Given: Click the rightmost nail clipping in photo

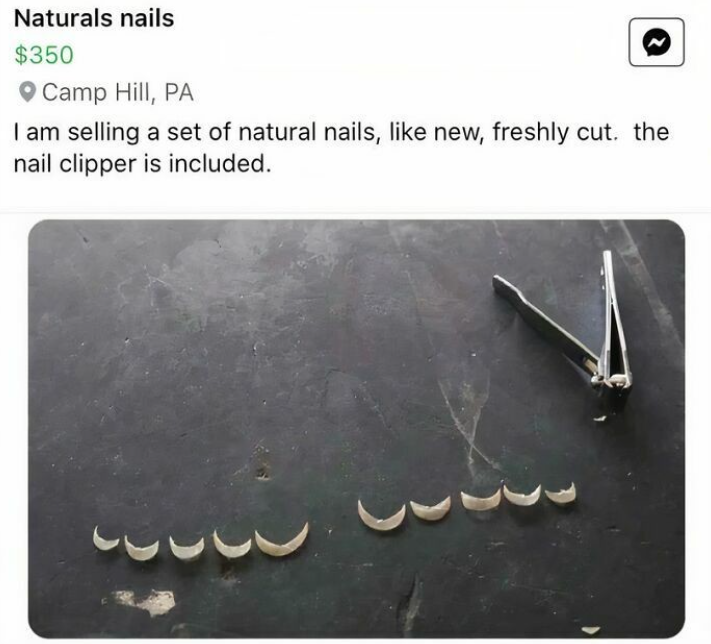Looking at the screenshot, I should (561, 493).
